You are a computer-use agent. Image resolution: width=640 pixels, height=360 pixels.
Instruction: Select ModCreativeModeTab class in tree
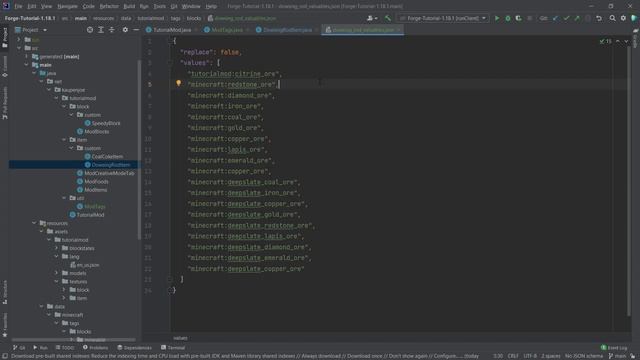coord(106,173)
